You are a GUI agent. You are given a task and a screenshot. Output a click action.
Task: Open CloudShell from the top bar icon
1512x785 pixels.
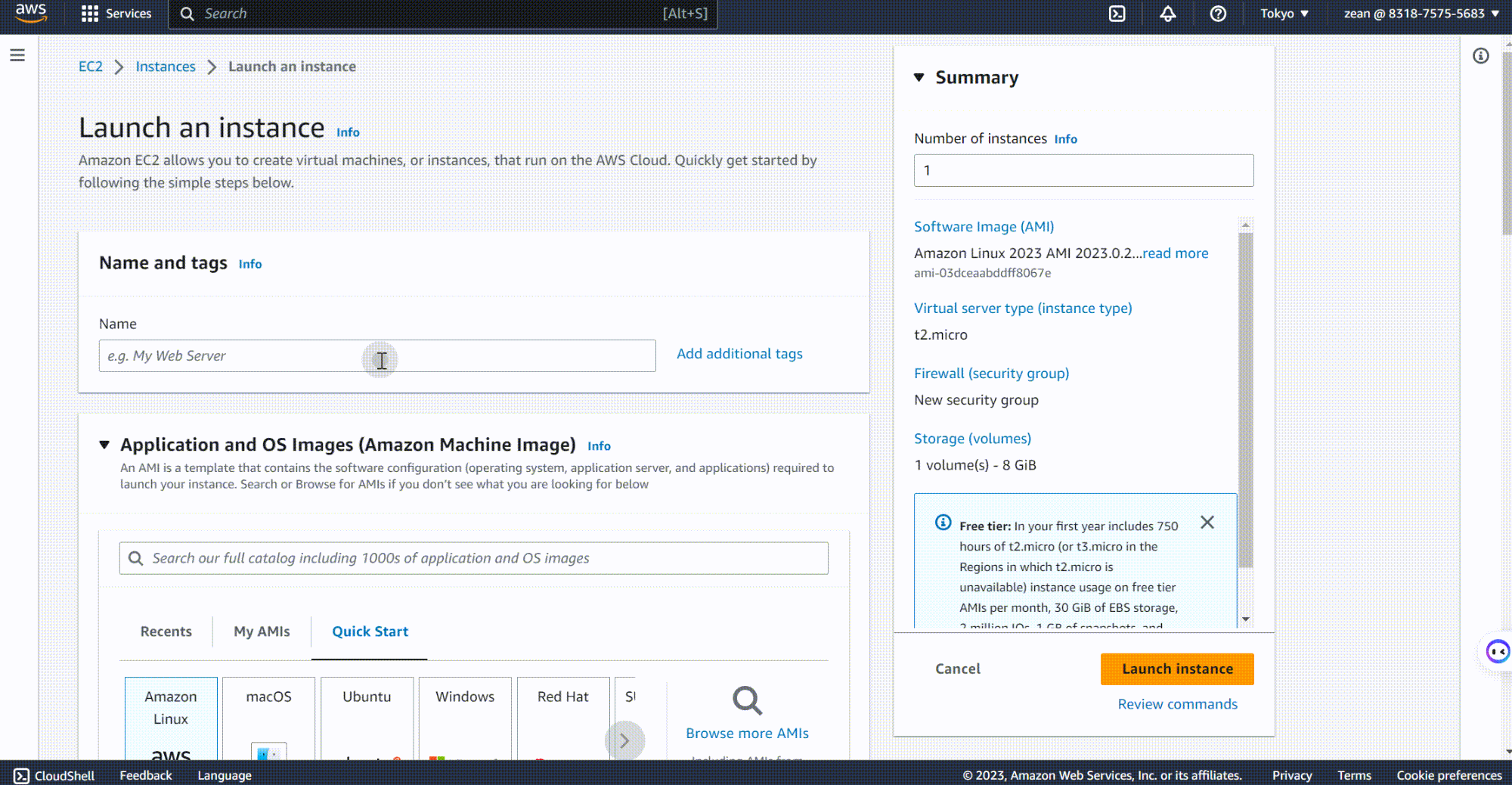coord(1117,14)
